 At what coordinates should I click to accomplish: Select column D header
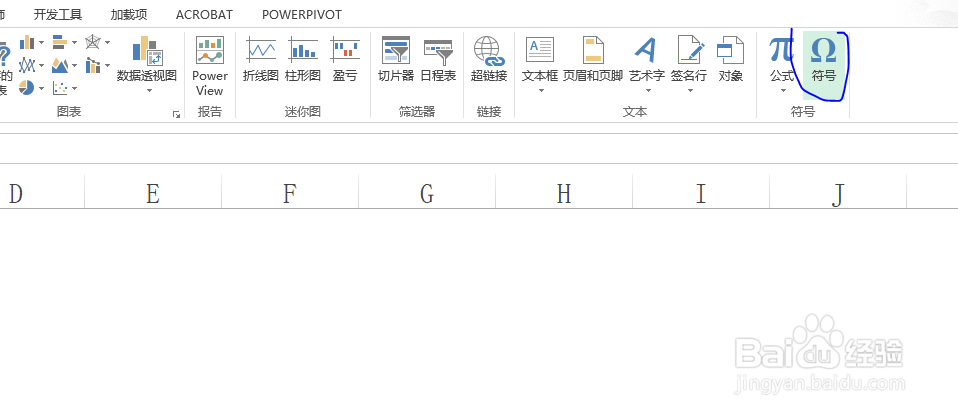pyautogui.click(x=42, y=193)
